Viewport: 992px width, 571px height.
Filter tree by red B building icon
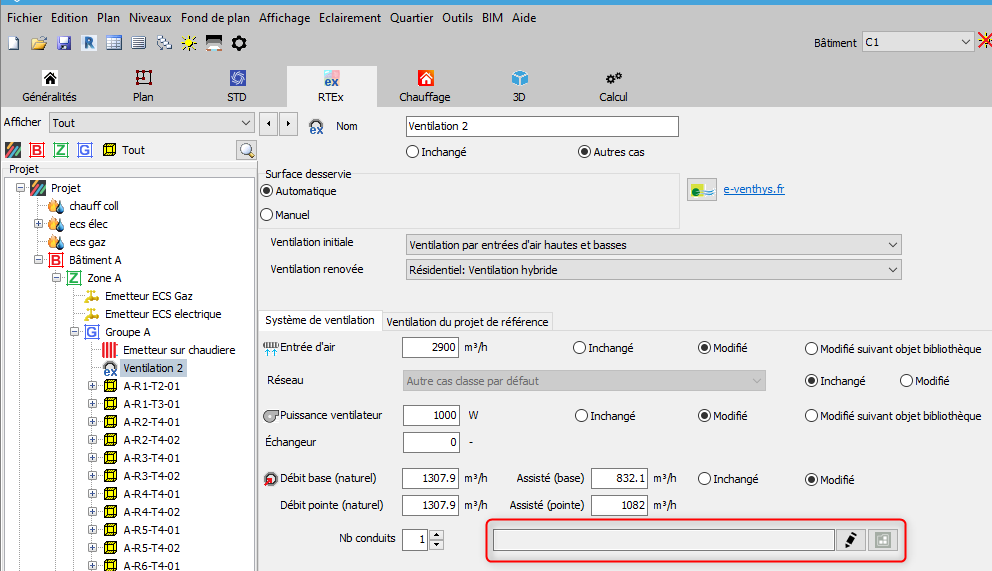coord(37,150)
